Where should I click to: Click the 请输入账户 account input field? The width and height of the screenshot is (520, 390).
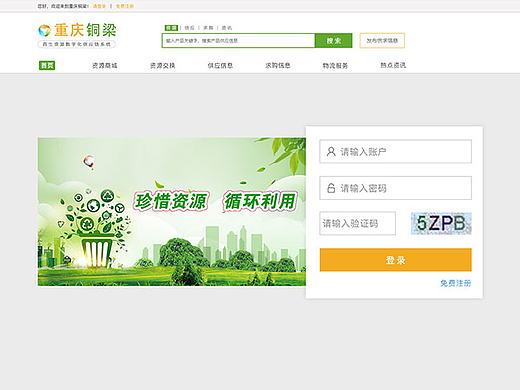[395, 152]
